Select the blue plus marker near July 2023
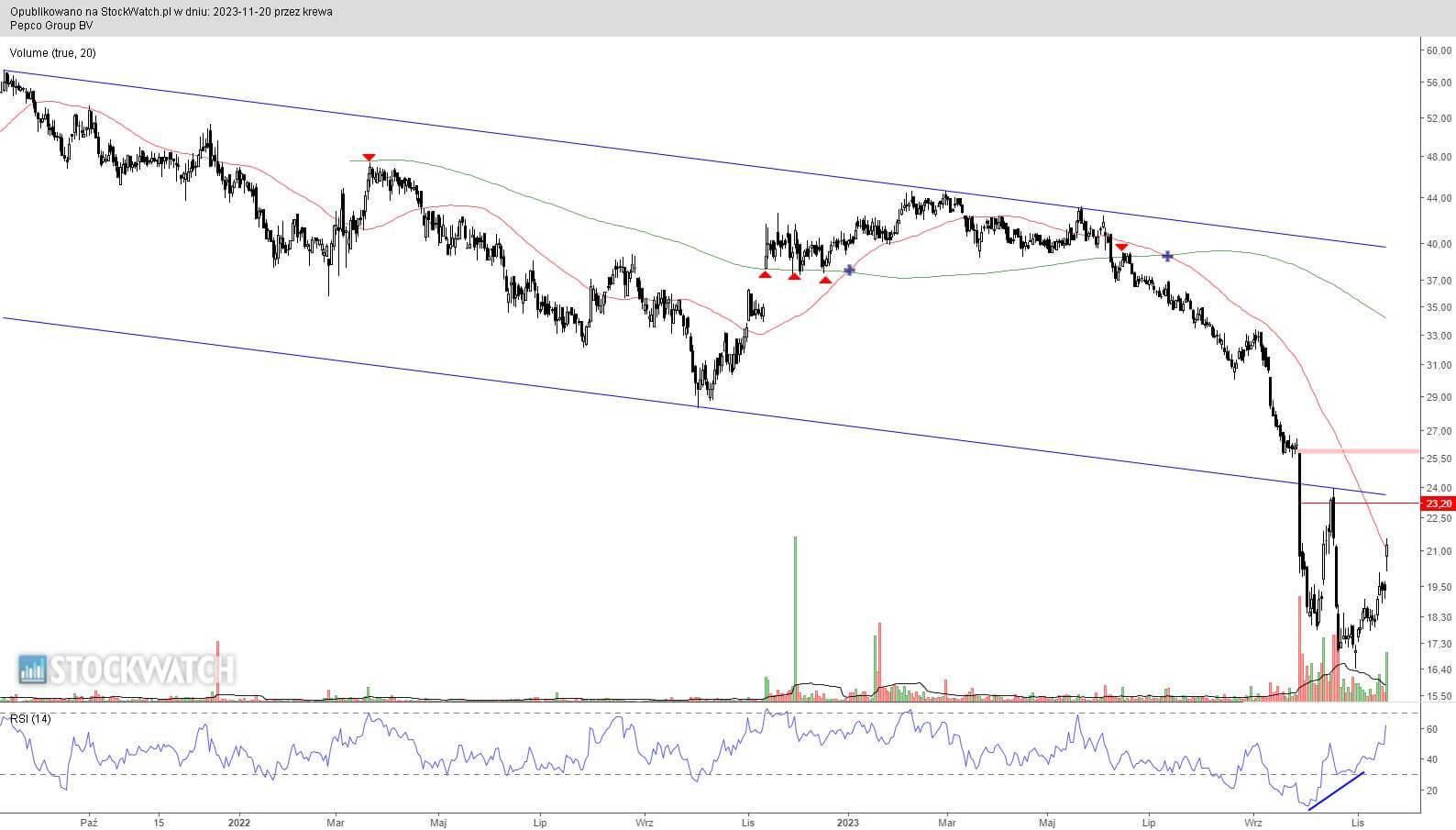Viewport: 1456px width, 830px height. tap(1167, 256)
